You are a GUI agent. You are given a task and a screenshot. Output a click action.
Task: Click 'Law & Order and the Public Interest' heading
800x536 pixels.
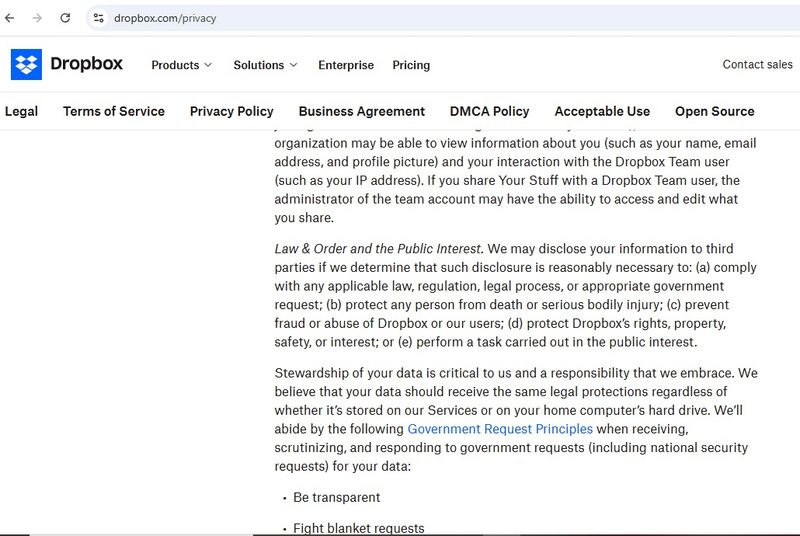(x=378, y=248)
